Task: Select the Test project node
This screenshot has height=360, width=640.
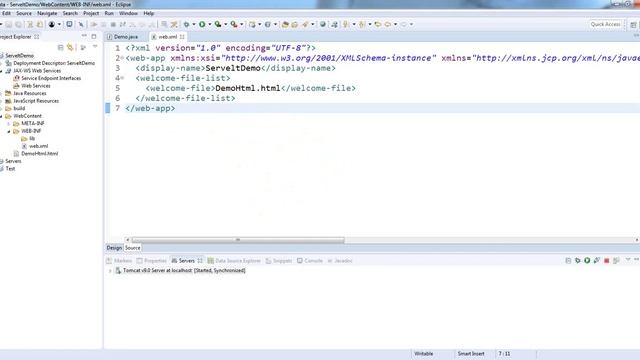Action: tap(10, 169)
